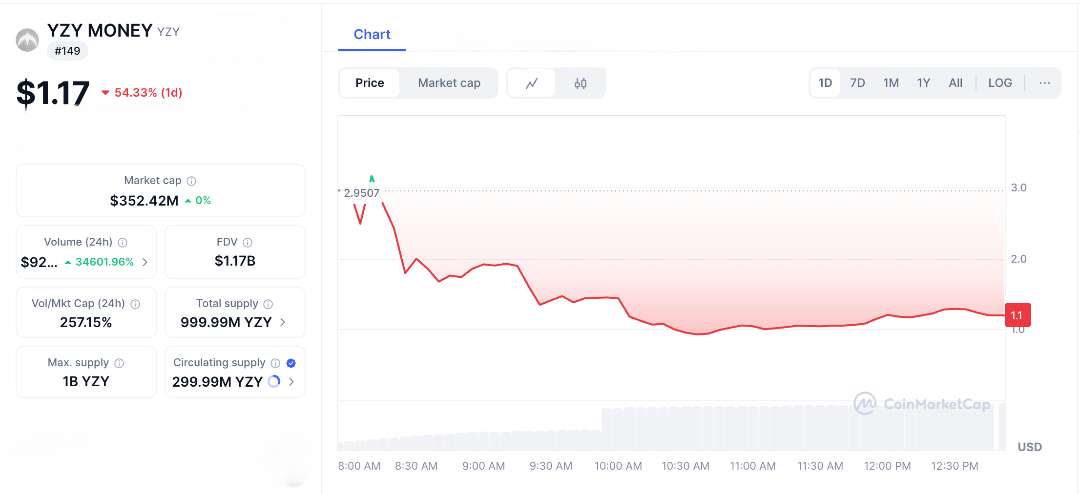Open the chart more options ellipsis menu
The height and width of the screenshot is (494, 1080).
pos(1044,83)
